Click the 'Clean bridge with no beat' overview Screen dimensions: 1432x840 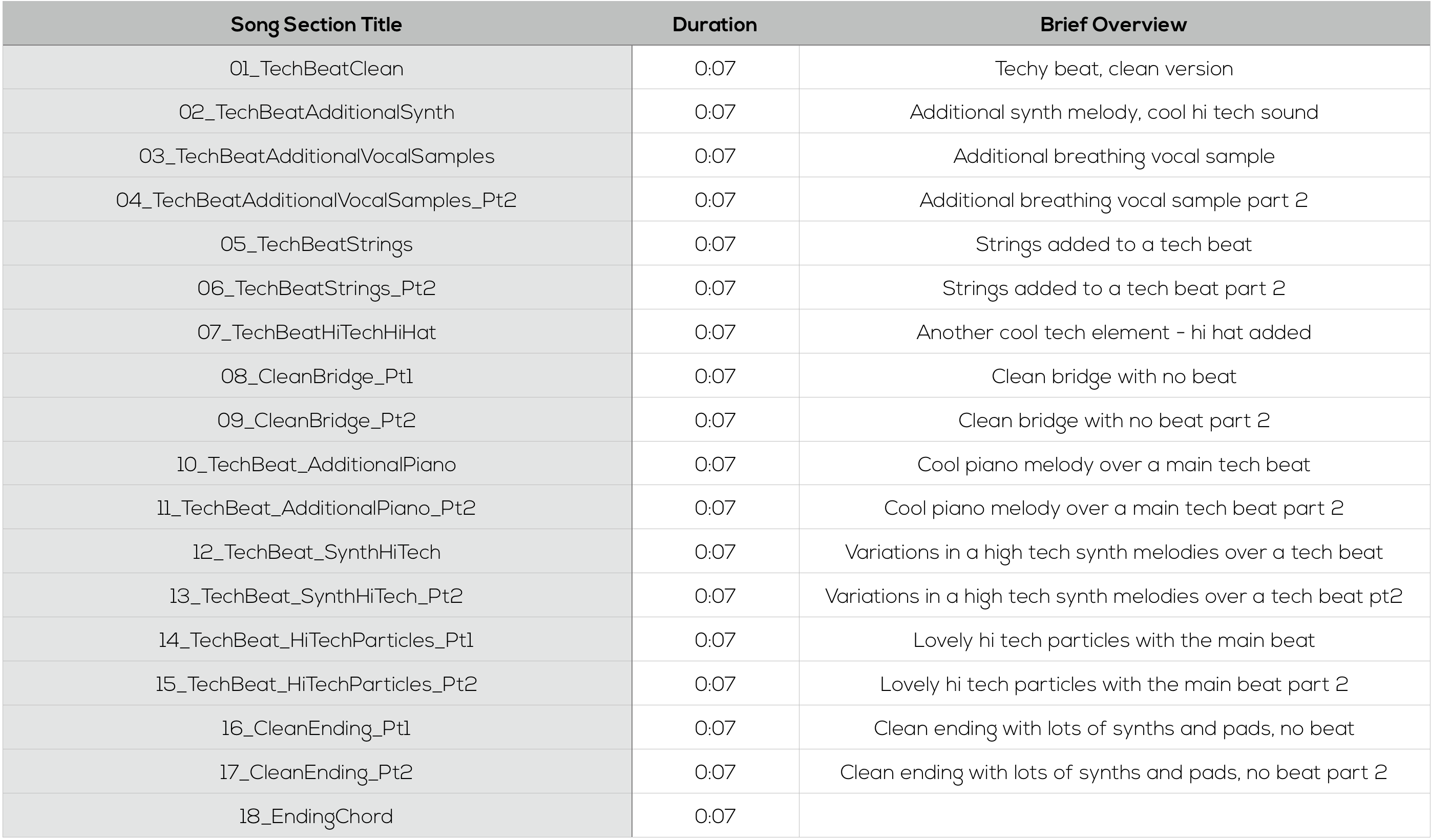click(x=1114, y=375)
